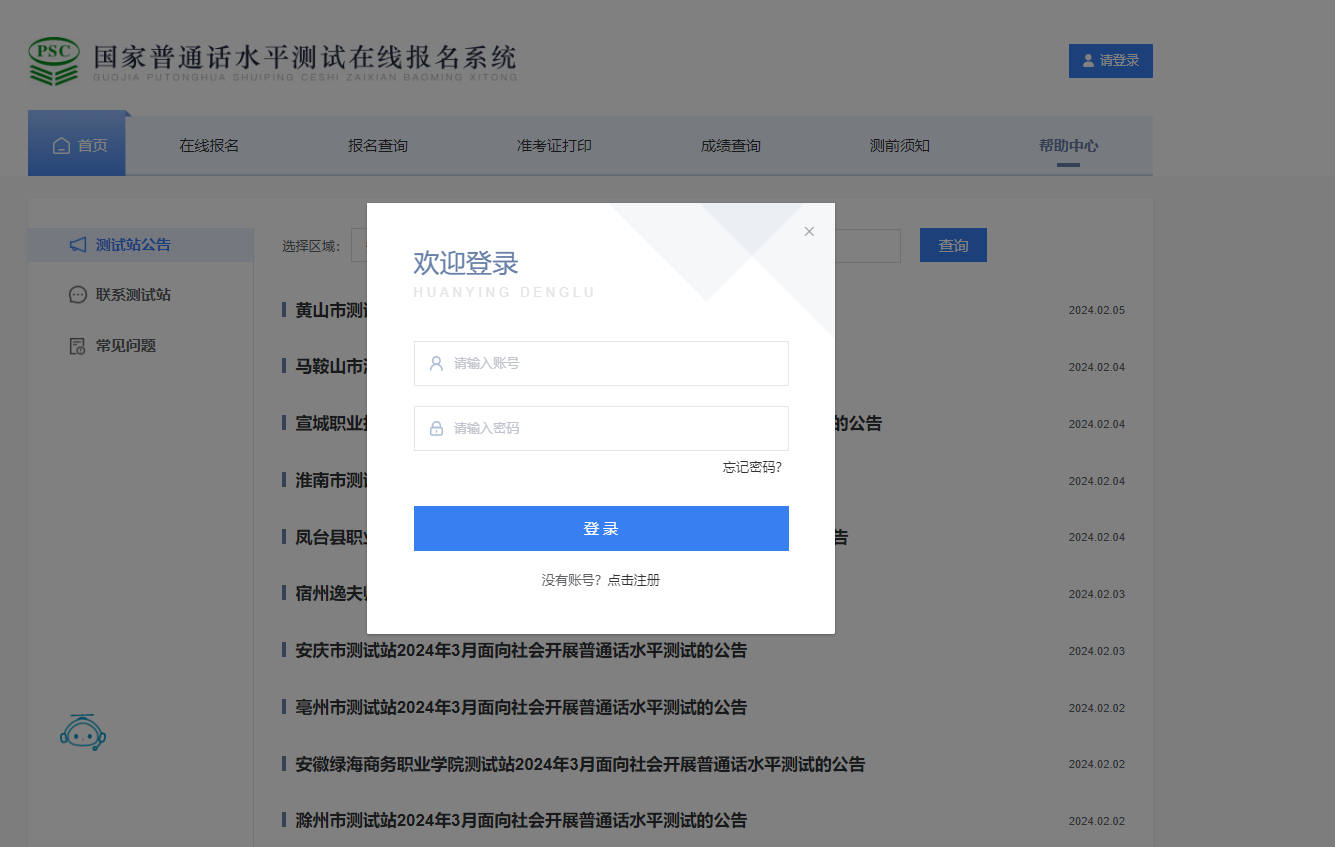Viewport: 1335px width, 847px height.
Task: Click the person icon in the account field
Action: 436,363
